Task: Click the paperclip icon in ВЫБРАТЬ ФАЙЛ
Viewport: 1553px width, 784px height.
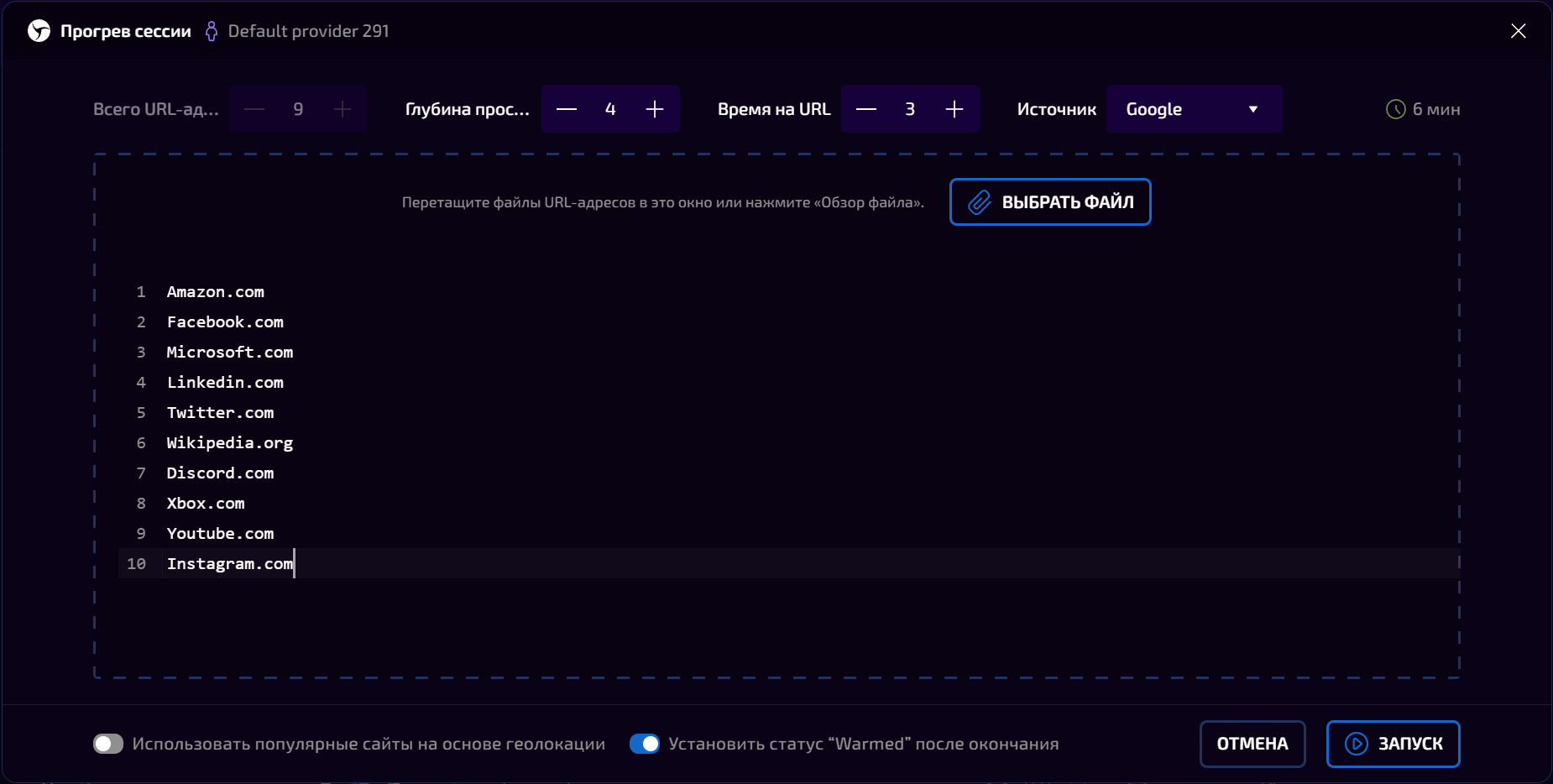Action: 980,202
